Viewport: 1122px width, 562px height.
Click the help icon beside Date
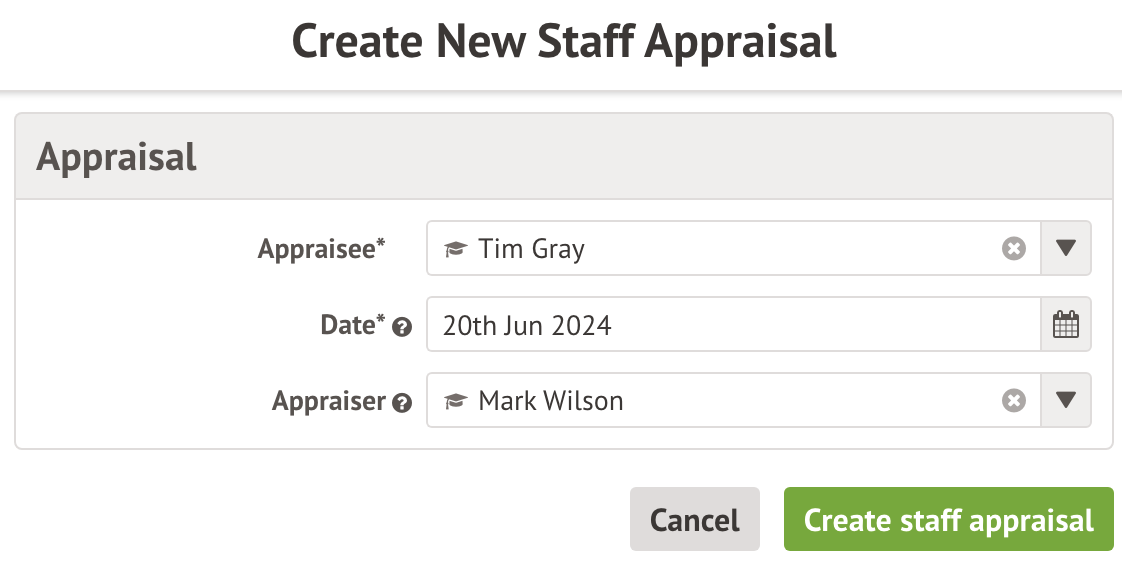(402, 327)
